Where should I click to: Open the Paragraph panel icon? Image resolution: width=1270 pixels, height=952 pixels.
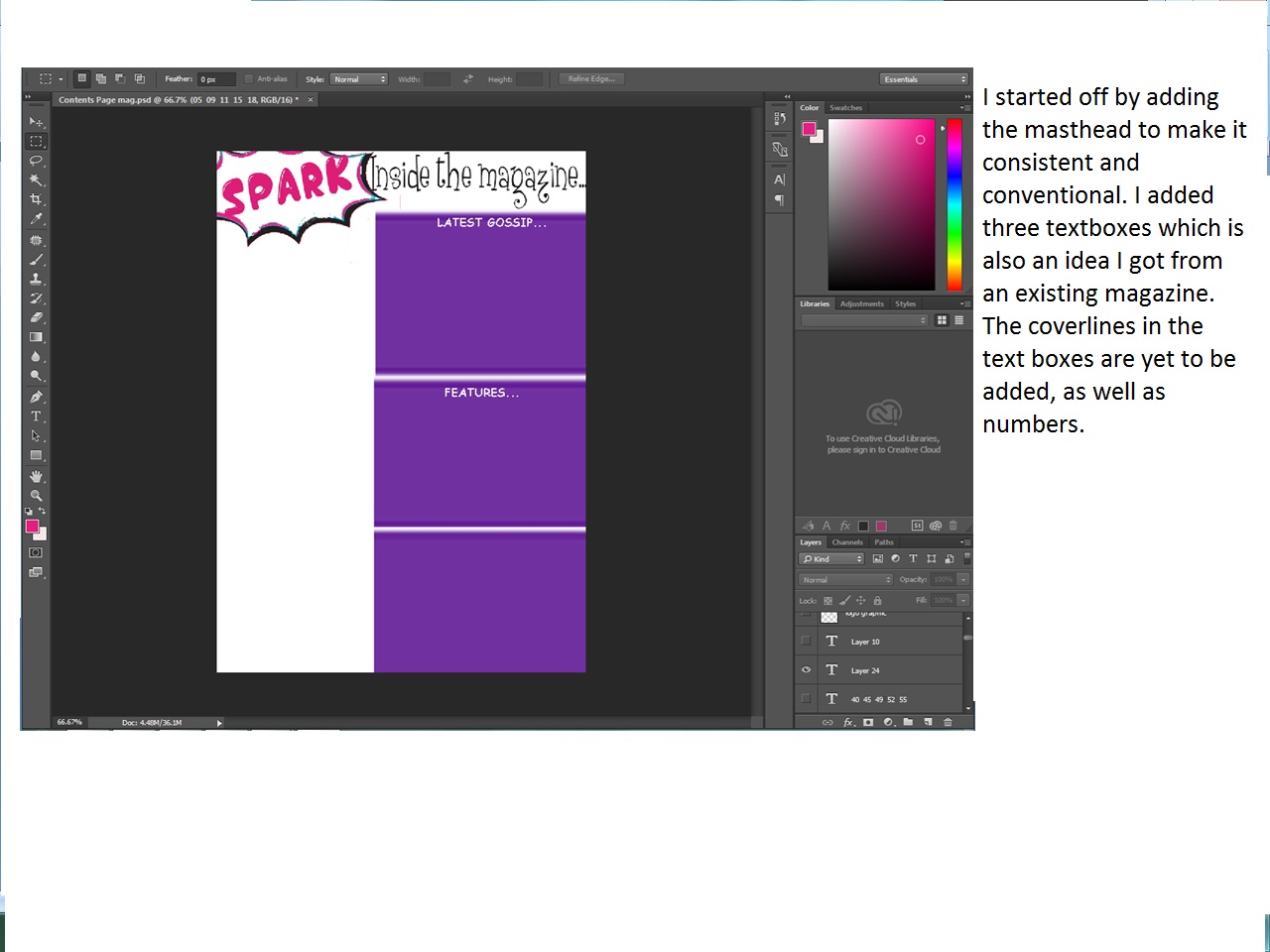pyautogui.click(x=780, y=200)
